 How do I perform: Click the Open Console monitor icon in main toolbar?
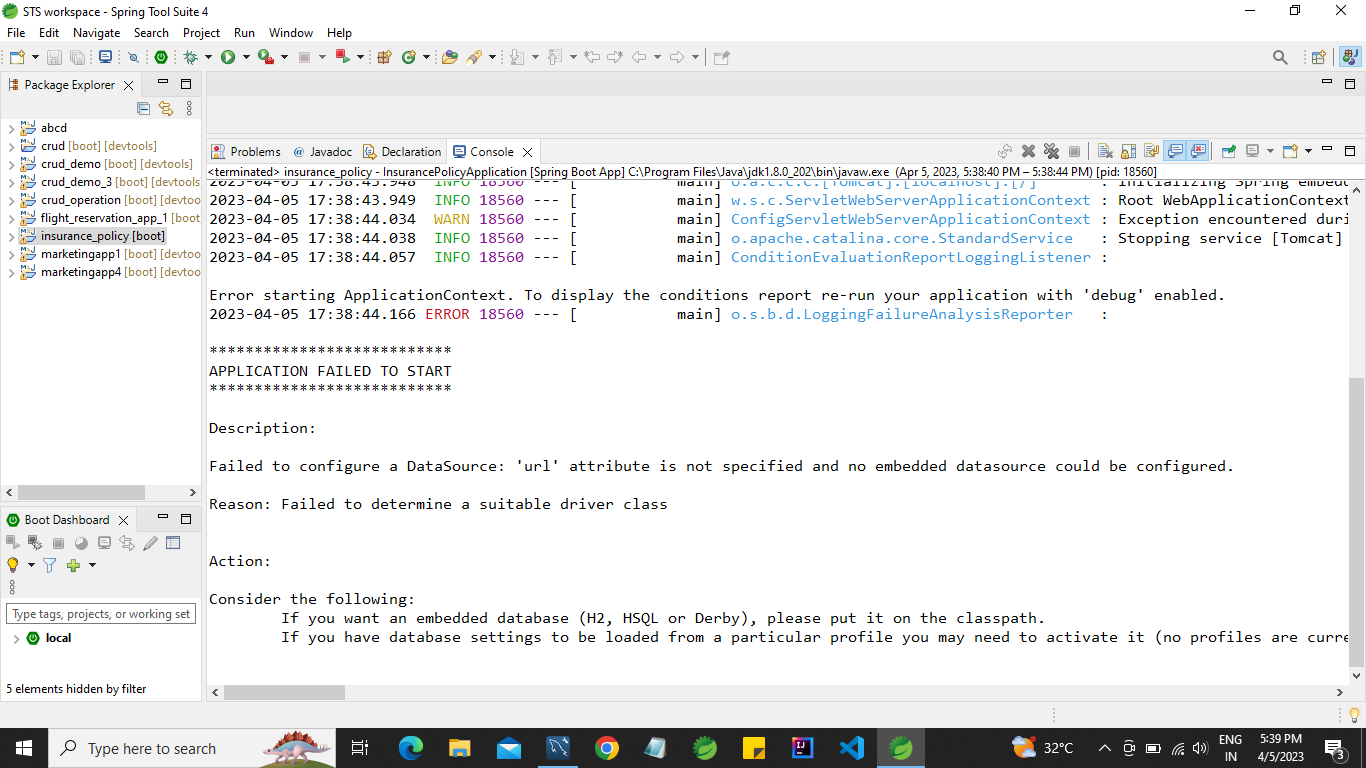[105, 57]
